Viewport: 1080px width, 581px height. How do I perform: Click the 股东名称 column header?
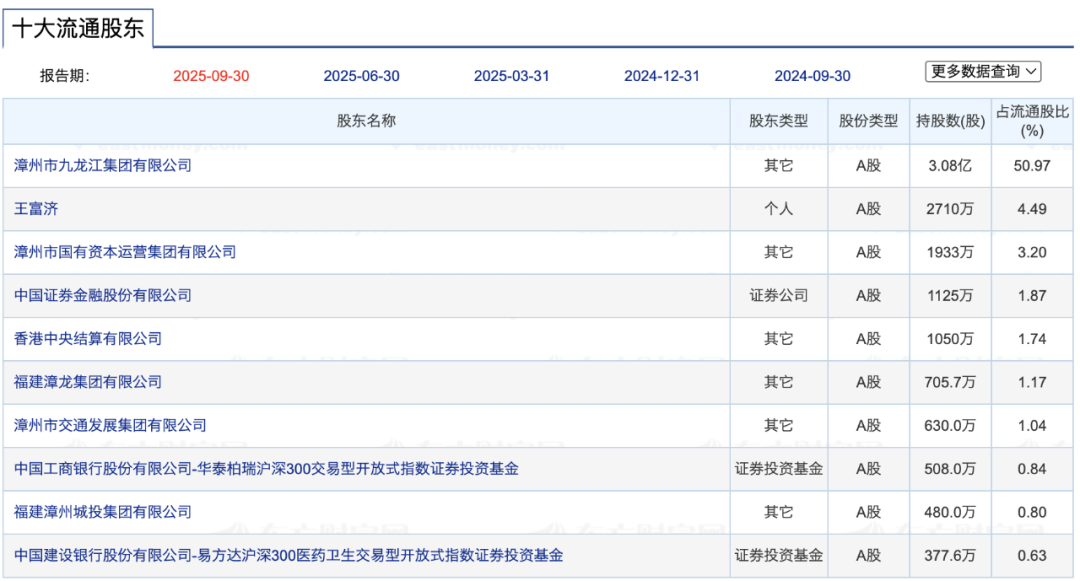pyautogui.click(x=366, y=121)
